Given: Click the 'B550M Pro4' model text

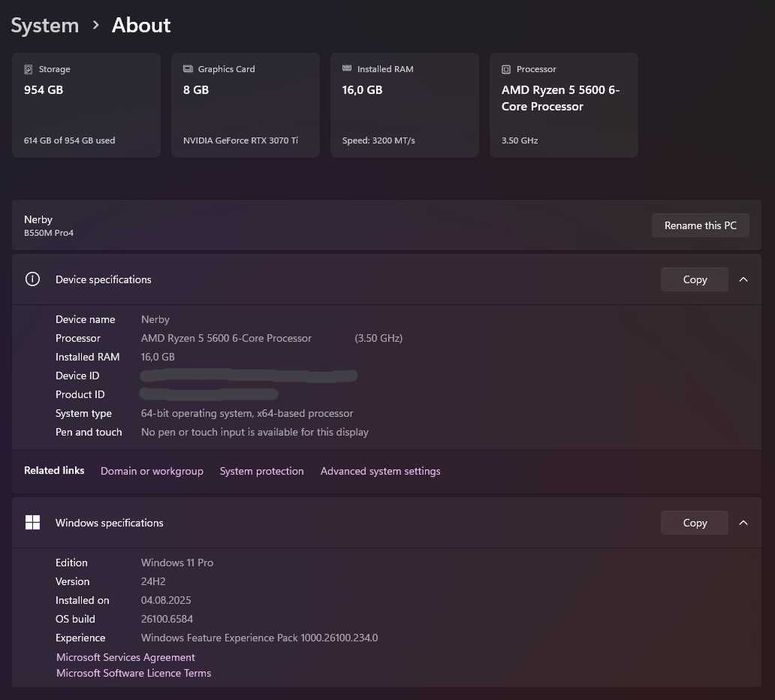Looking at the screenshot, I should (x=48, y=233).
